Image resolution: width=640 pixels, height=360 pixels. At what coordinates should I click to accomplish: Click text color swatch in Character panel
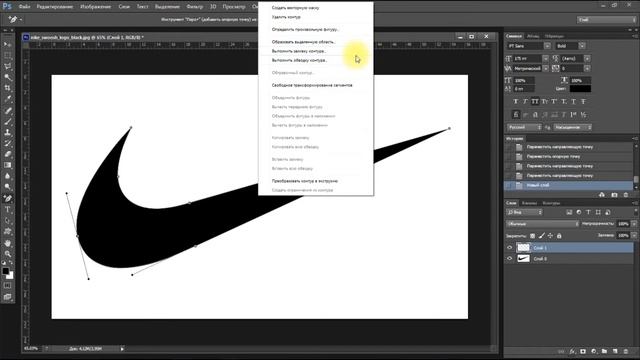coord(580,89)
